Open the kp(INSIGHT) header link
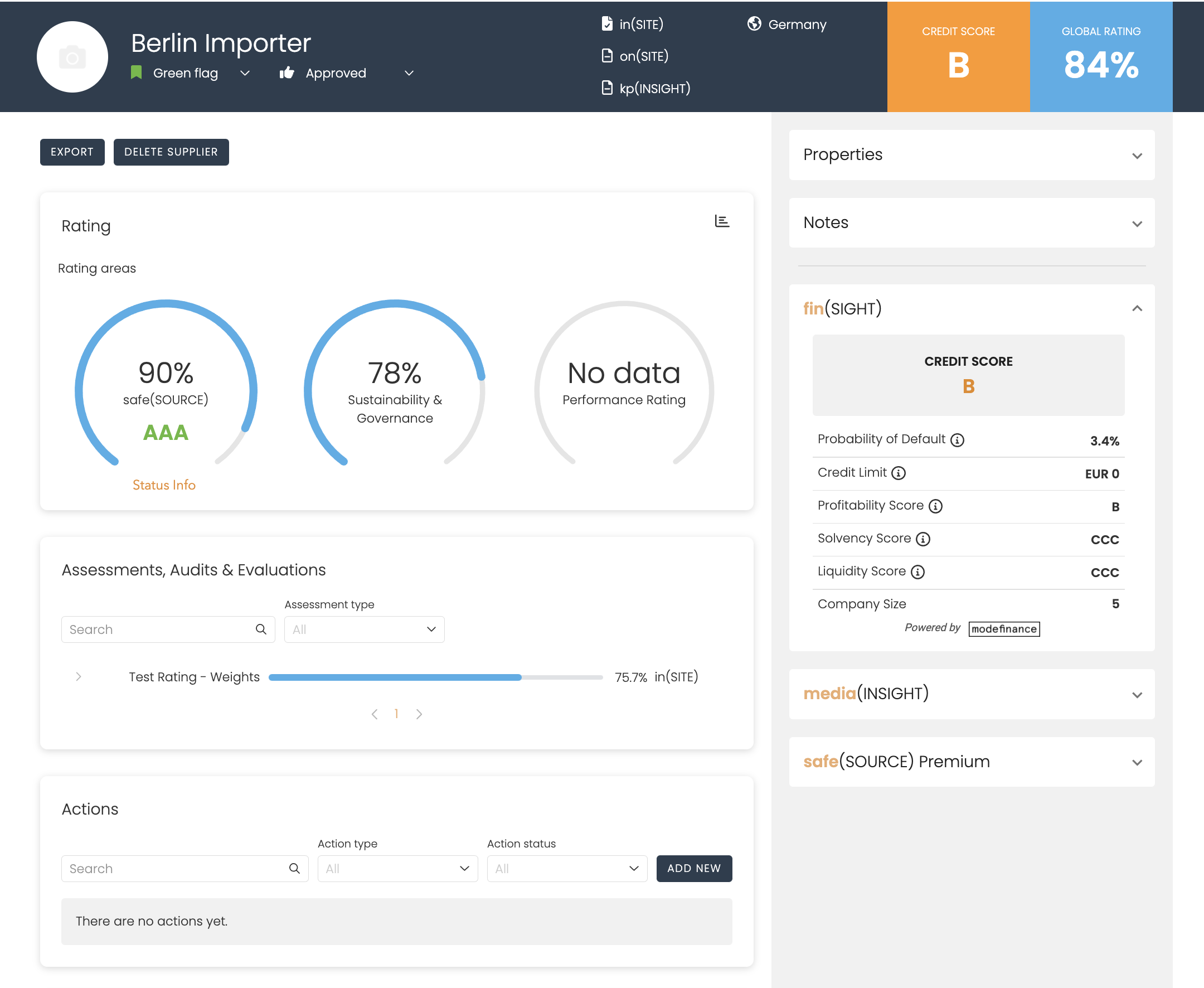The image size is (1204, 988). (x=654, y=88)
